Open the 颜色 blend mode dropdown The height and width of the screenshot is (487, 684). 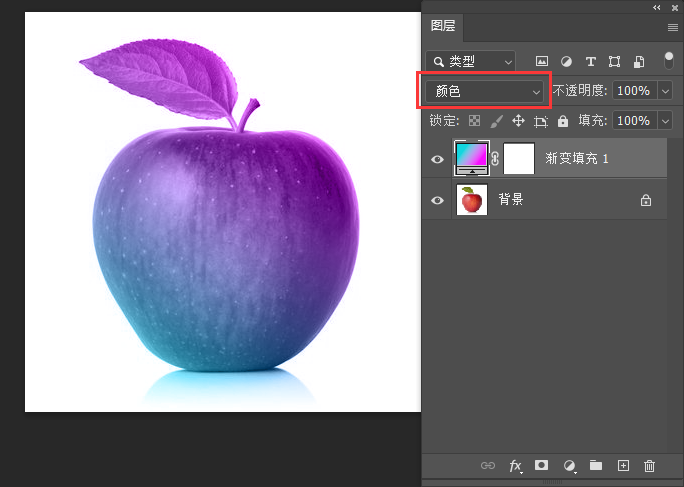[484, 91]
